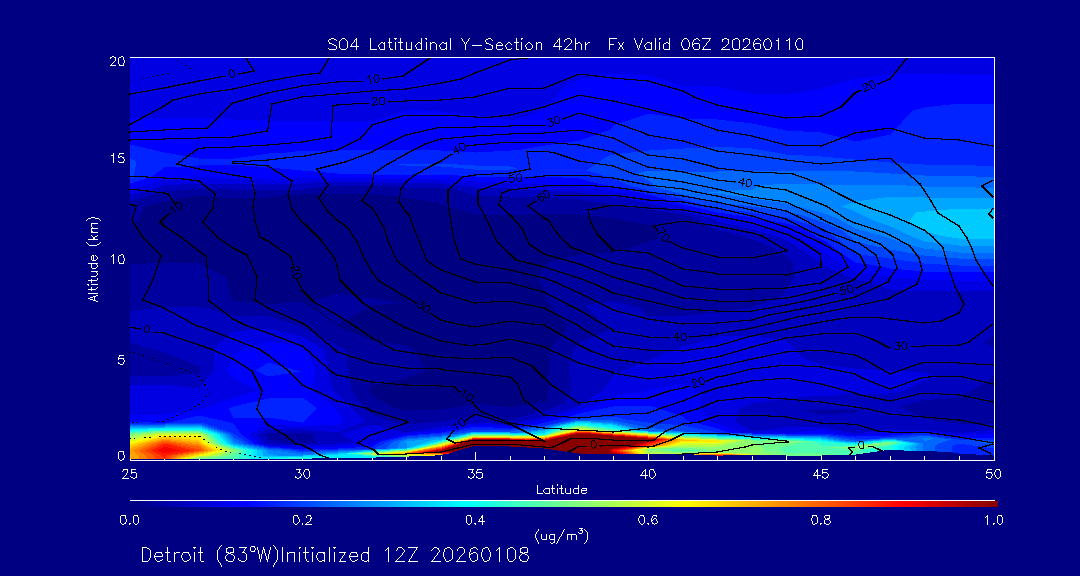
Task: Click the latitude tick label 50
Action: click(x=994, y=473)
